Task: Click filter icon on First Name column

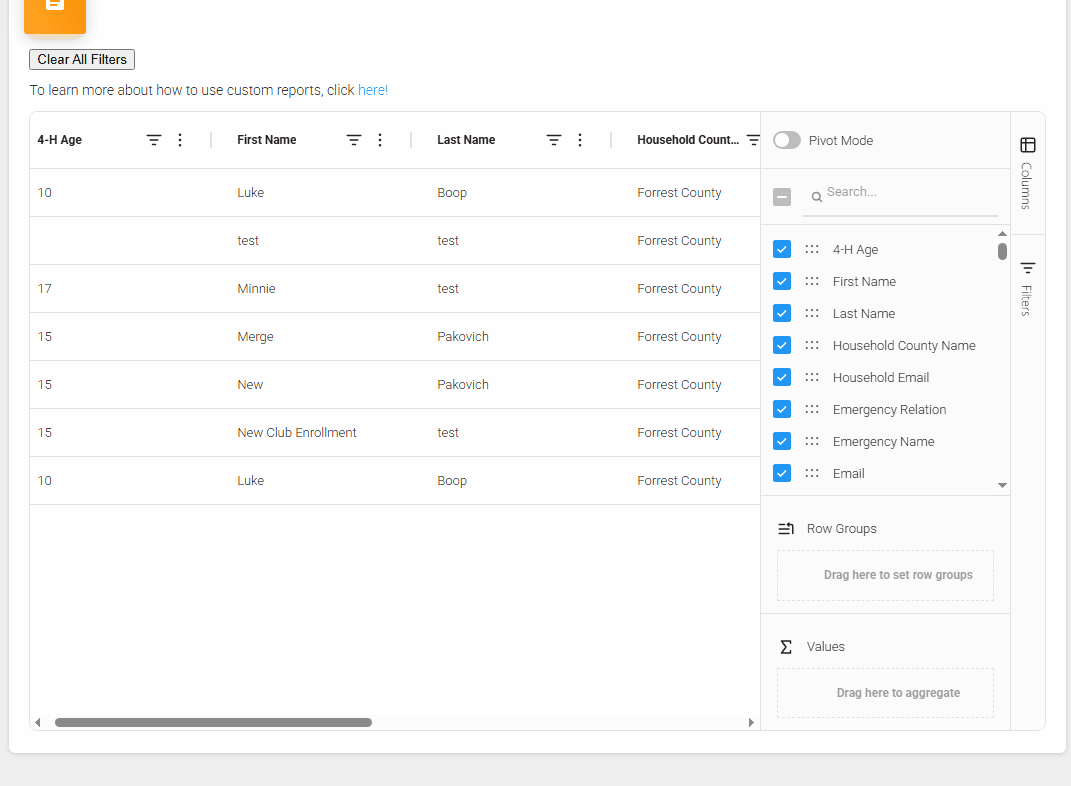Action: tap(354, 140)
